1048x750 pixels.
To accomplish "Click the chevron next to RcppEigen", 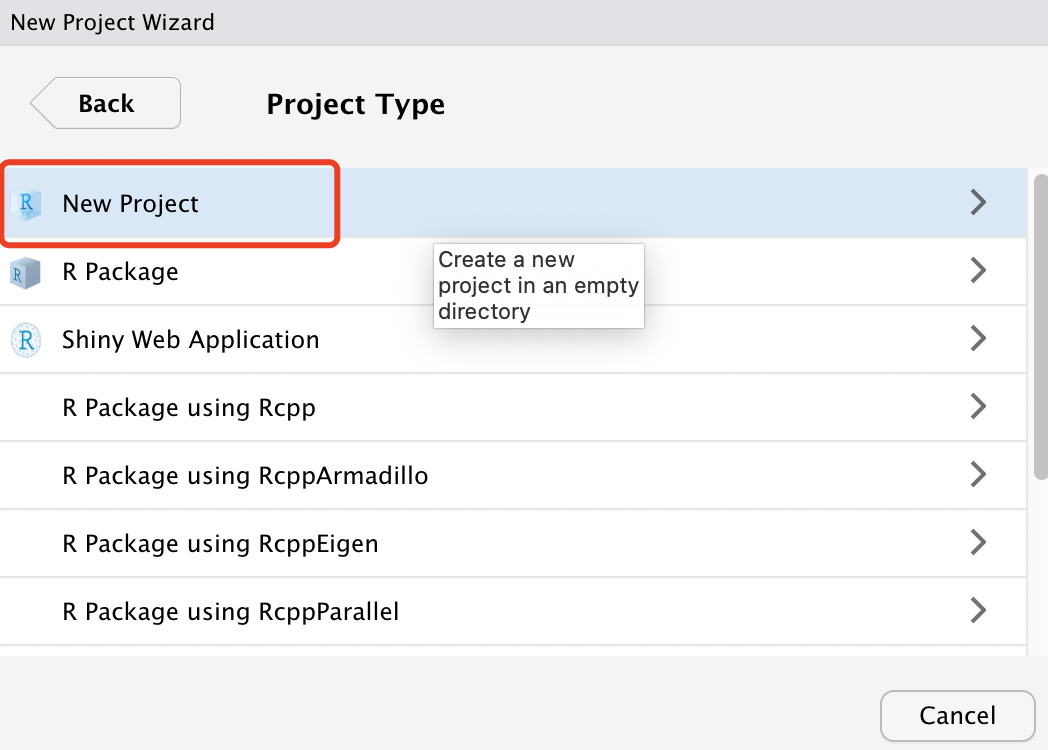I will click(x=978, y=543).
